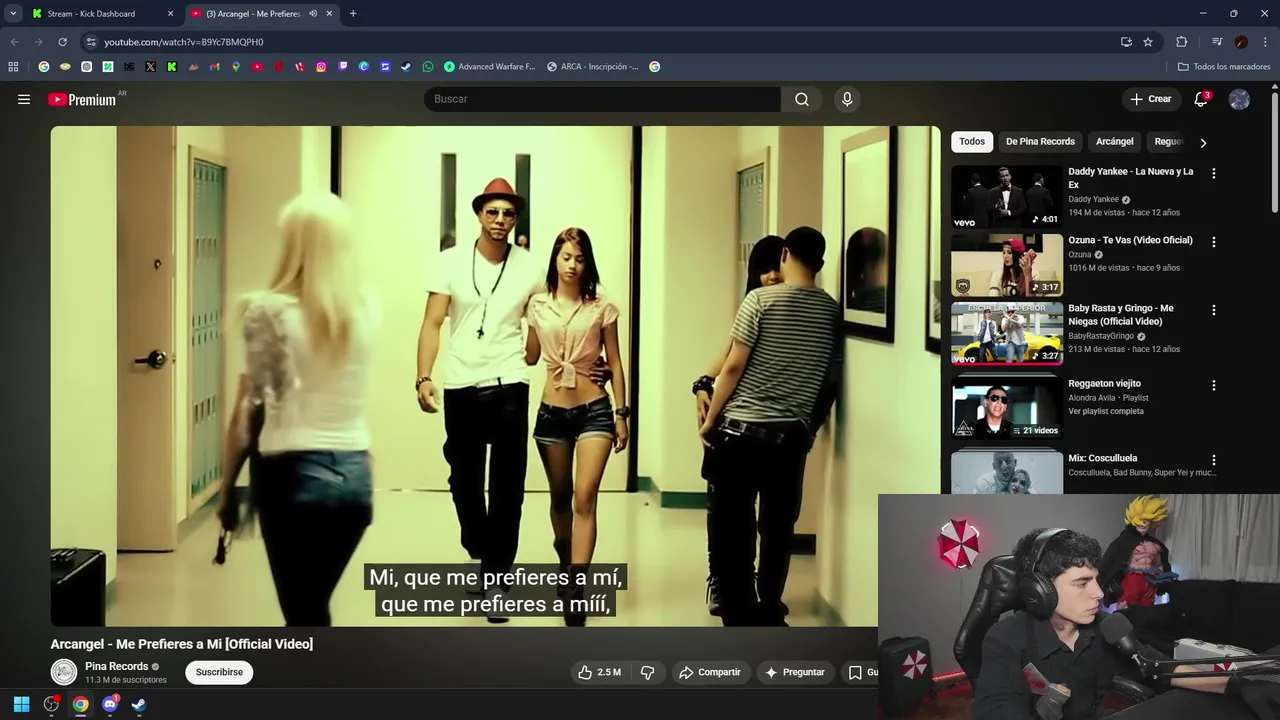Open the Mix: Cosculluela title
The image size is (1280, 720).
(x=1102, y=458)
